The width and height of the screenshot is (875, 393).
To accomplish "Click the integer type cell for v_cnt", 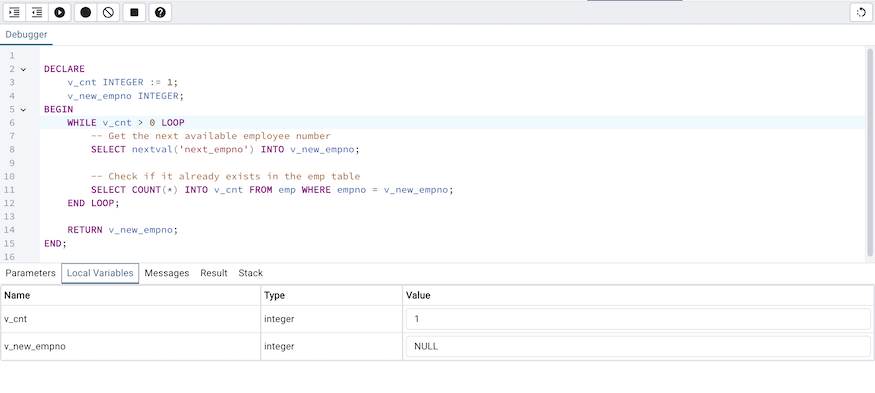I will pyautogui.click(x=331, y=319).
